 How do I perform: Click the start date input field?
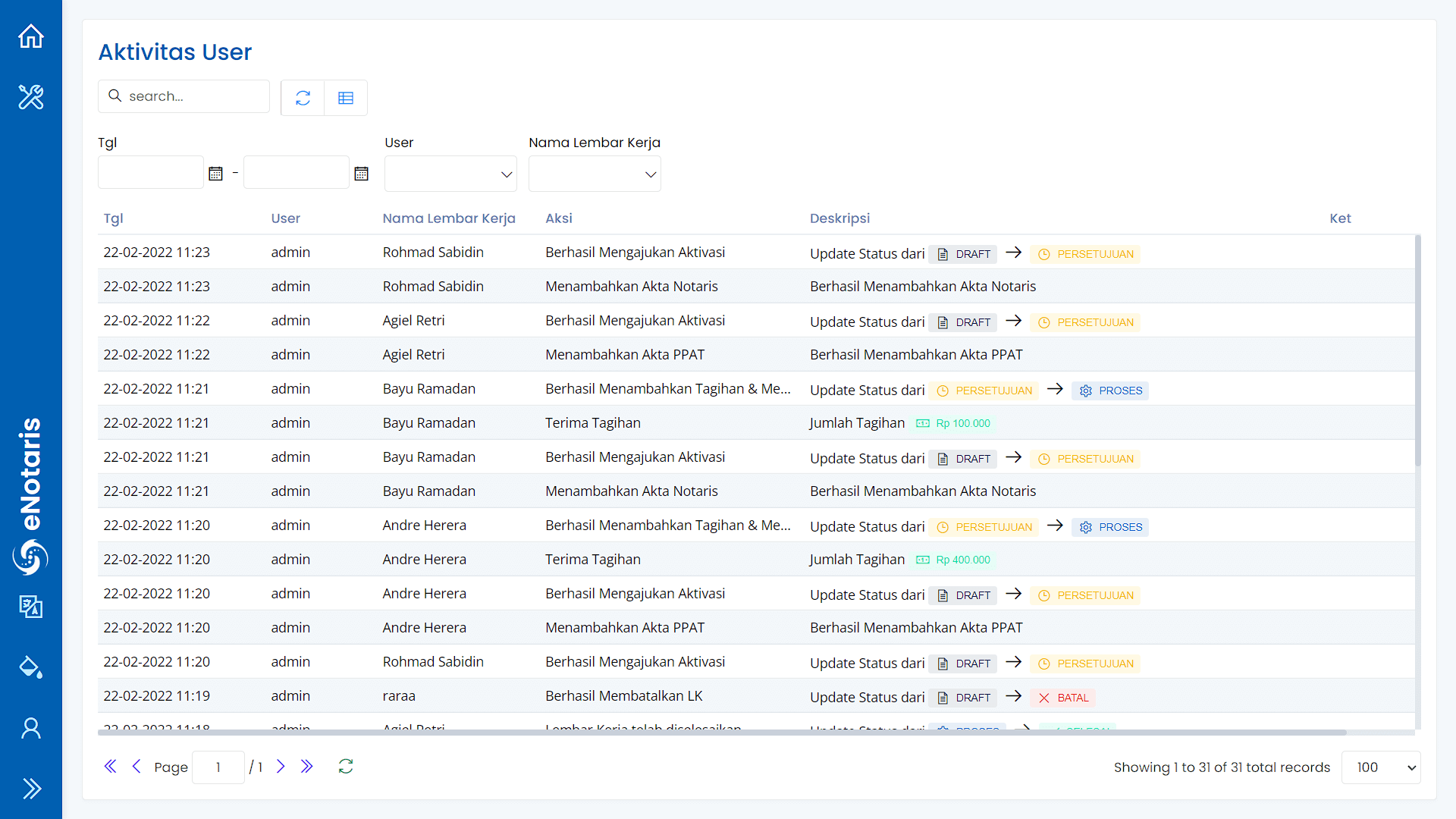[x=151, y=173]
